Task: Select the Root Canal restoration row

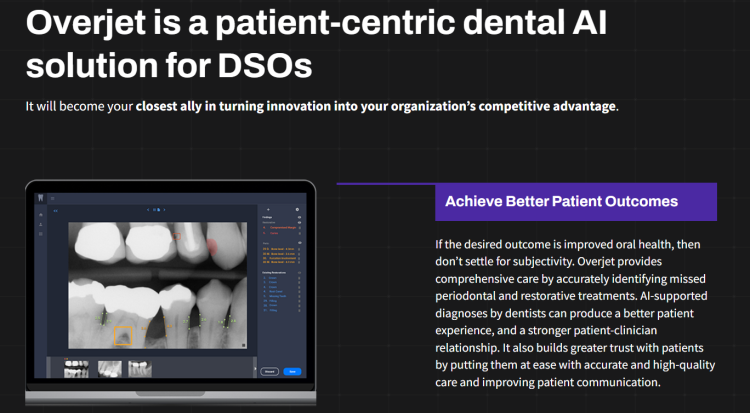Action: (x=273, y=291)
